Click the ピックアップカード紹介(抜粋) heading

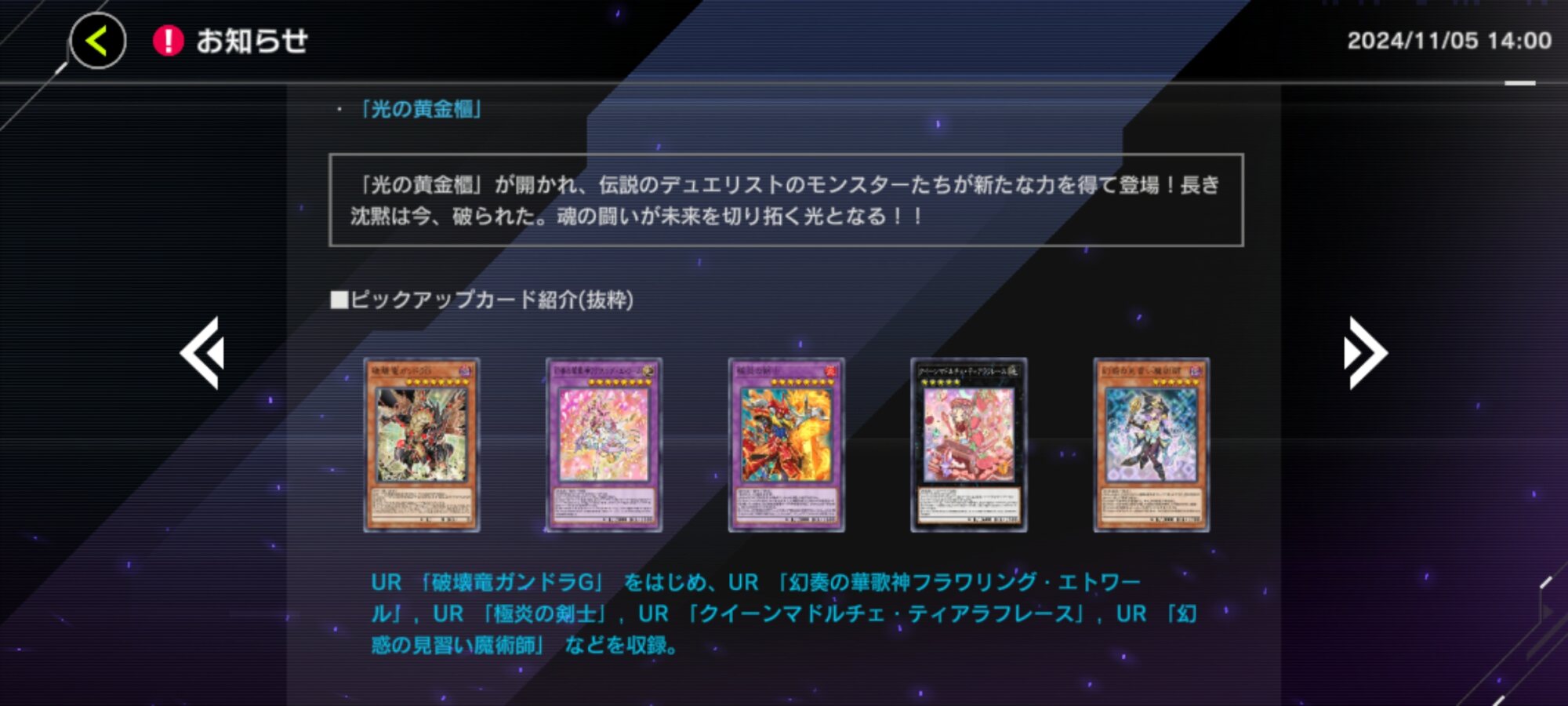482,300
